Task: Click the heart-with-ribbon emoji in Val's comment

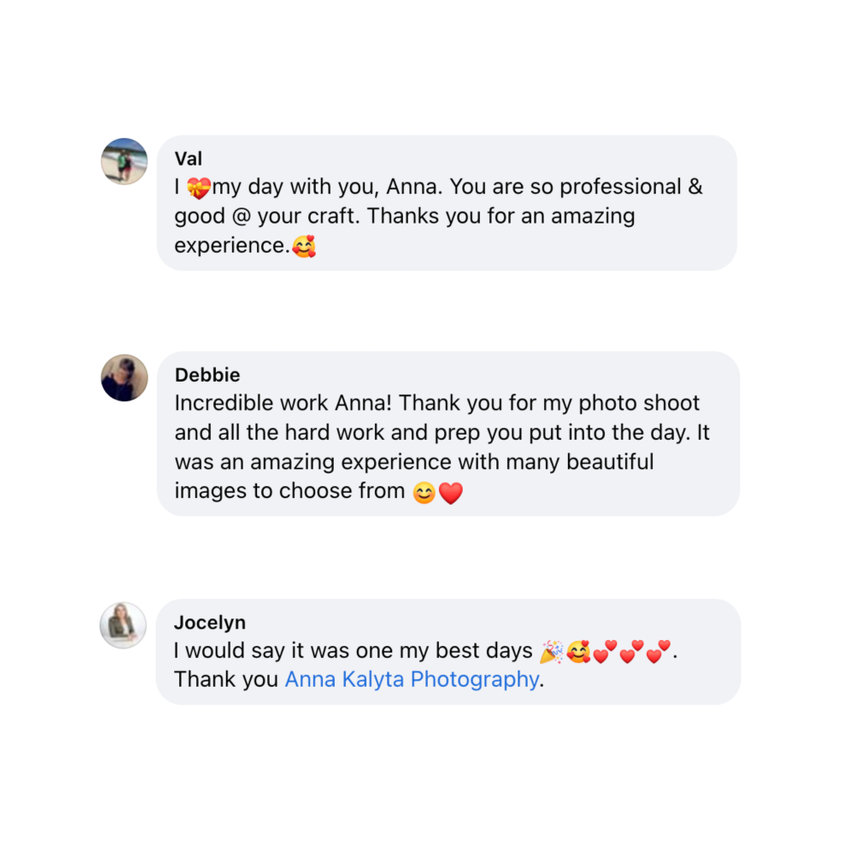Action: 199,188
